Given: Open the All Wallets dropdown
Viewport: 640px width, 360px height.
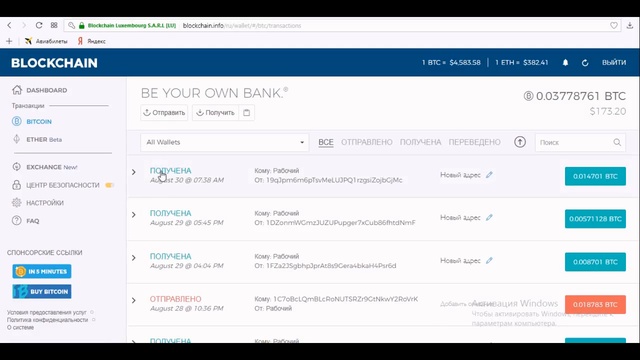Looking at the screenshot, I should [x=224, y=142].
